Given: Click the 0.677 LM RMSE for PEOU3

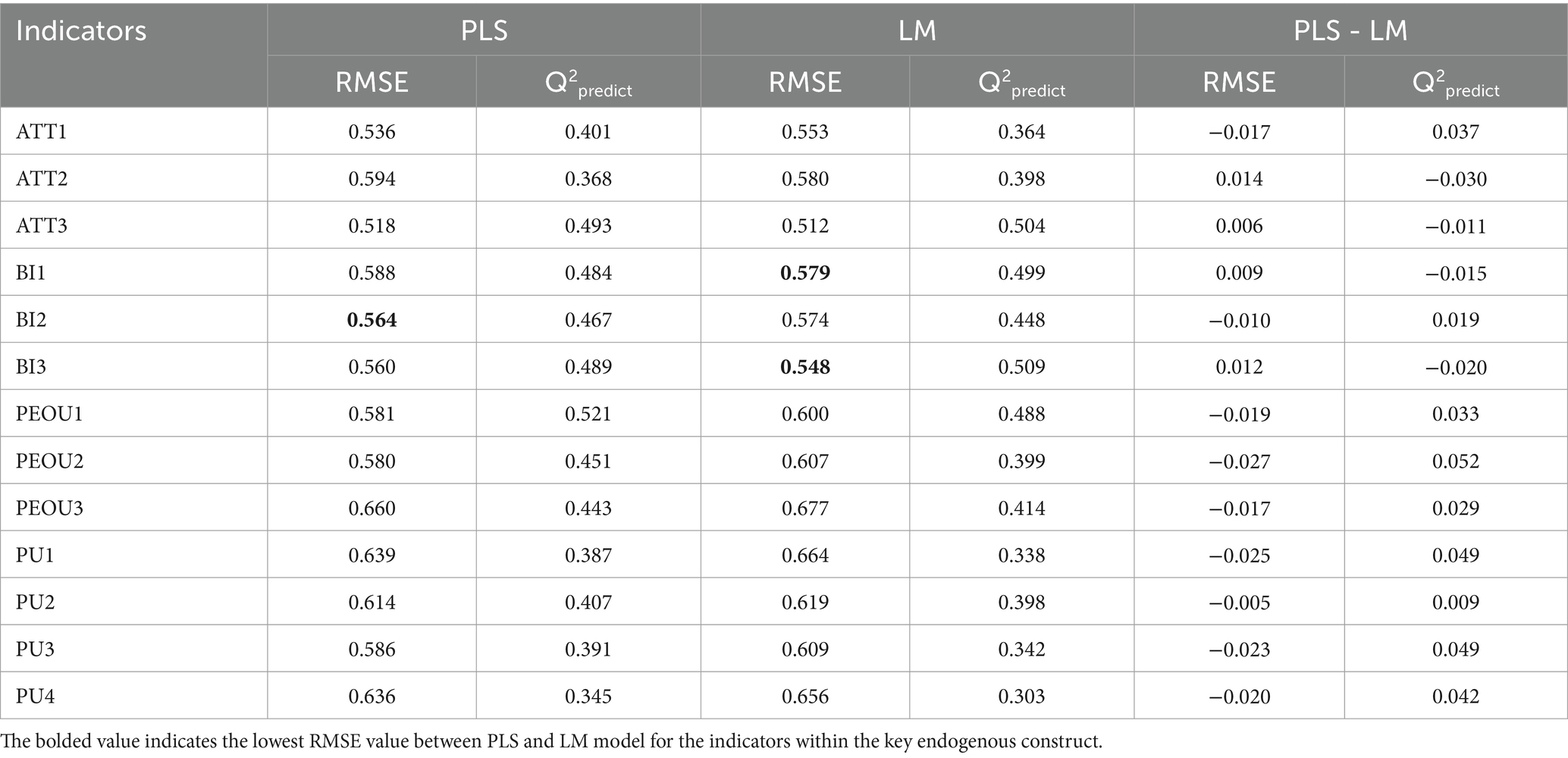Looking at the screenshot, I should (805, 508).
